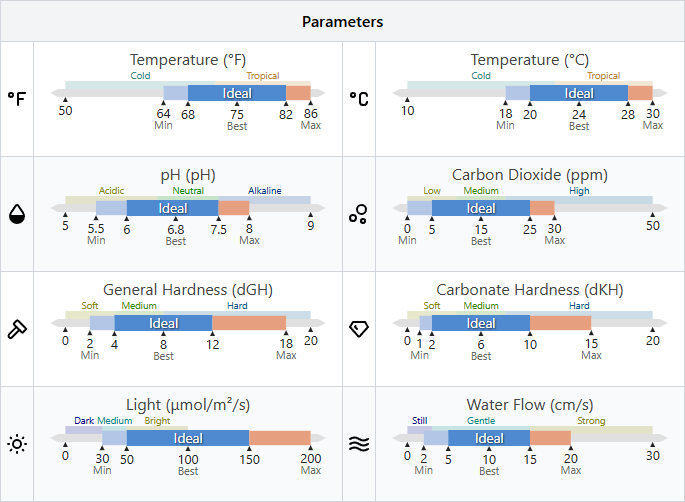Click the Strong label on Water Flow
The image size is (685, 502).
[590, 420]
